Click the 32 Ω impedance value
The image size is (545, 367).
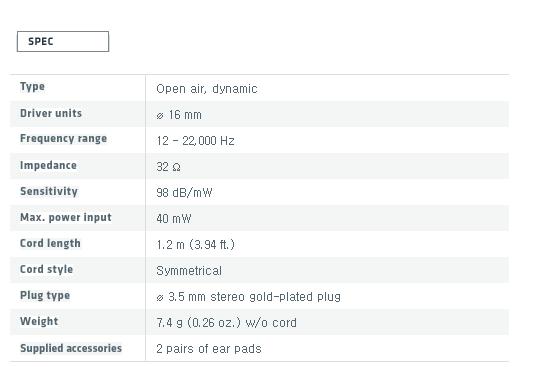click(x=169, y=167)
